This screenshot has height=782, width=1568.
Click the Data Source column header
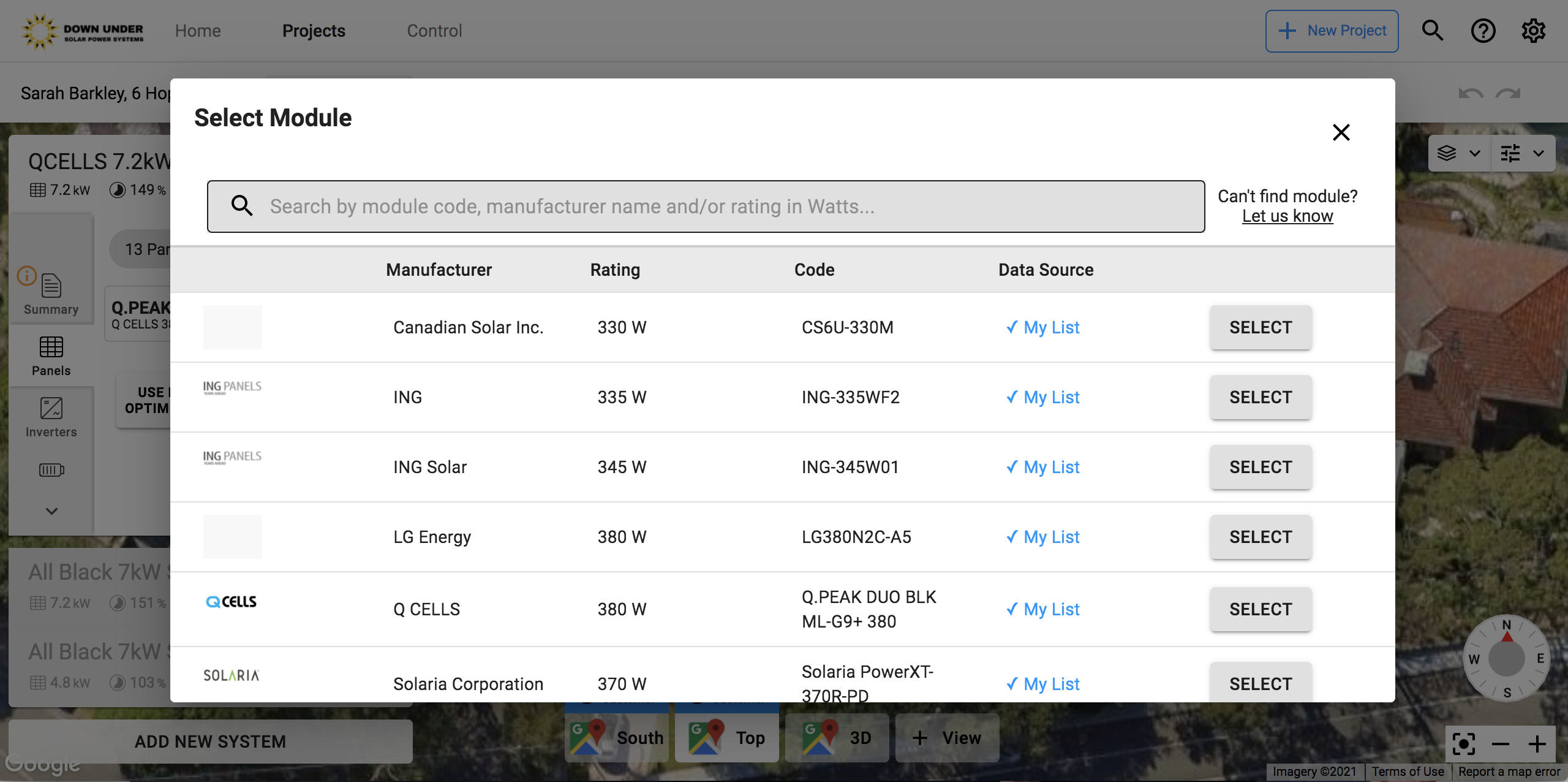1046,270
